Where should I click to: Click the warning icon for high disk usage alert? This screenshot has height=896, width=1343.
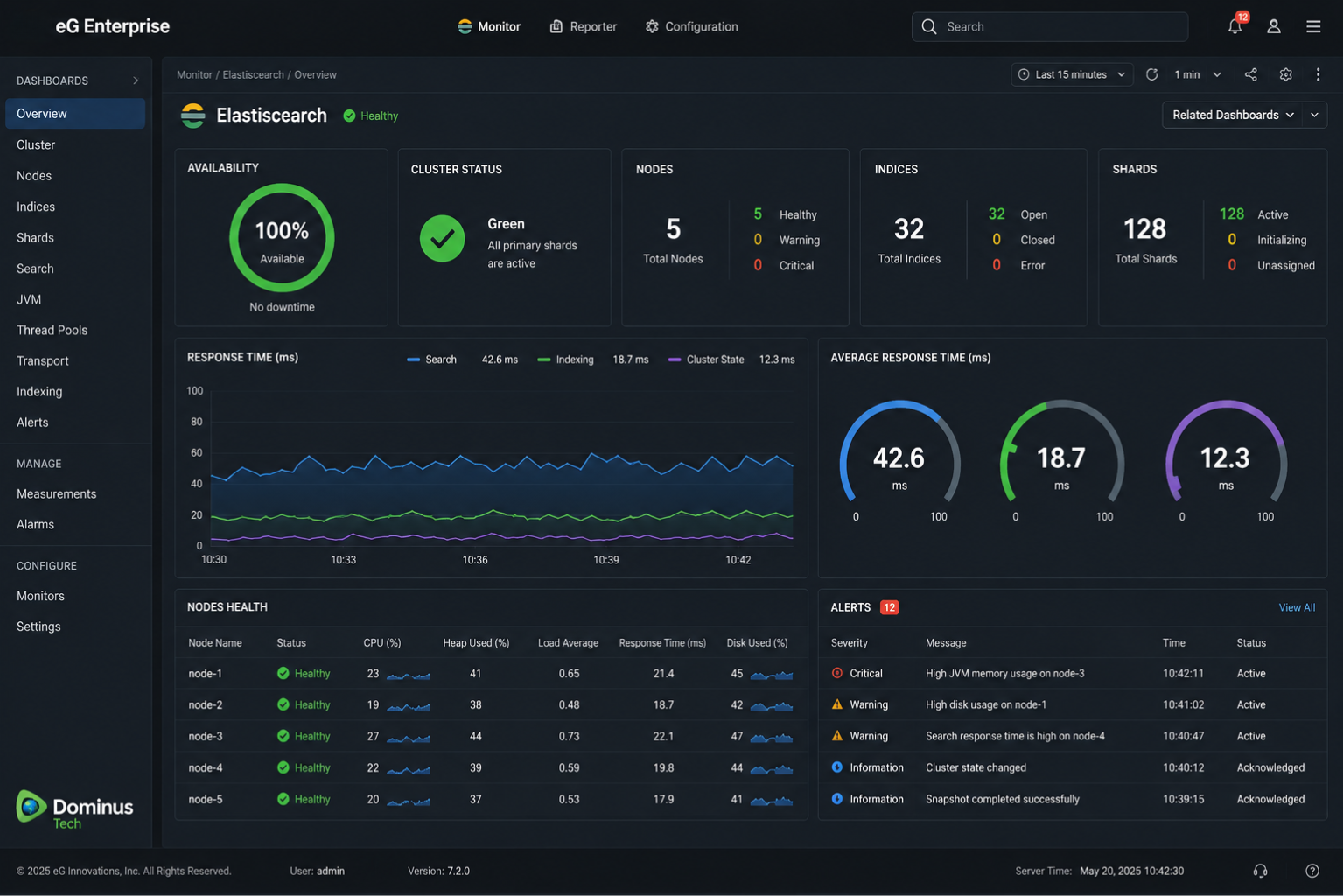tap(837, 704)
